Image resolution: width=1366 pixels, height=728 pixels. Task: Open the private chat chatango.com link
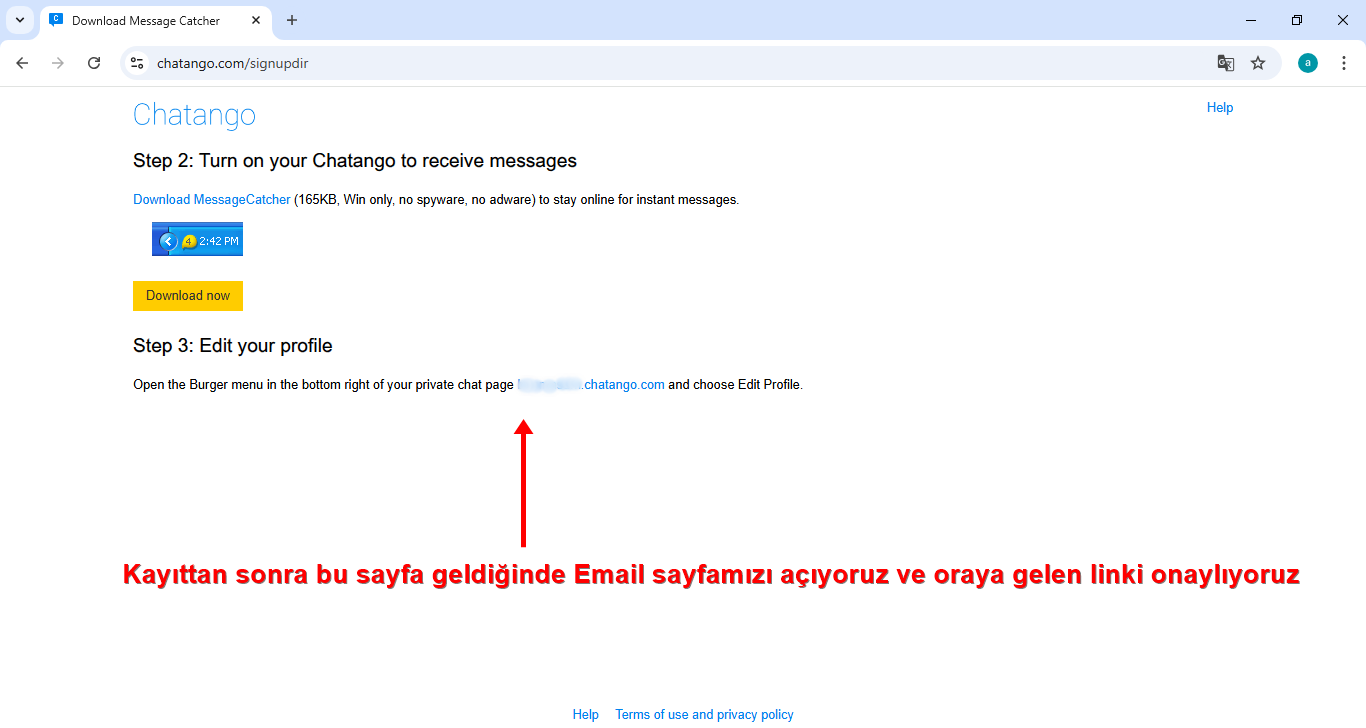[x=591, y=384]
